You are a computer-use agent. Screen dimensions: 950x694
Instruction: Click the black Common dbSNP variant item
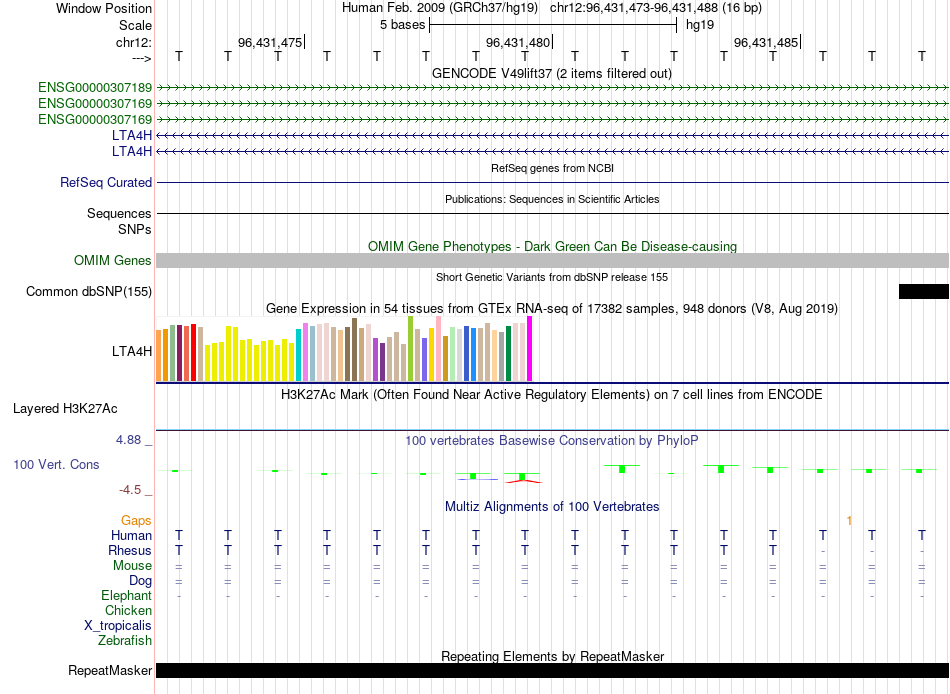pos(923,292)
